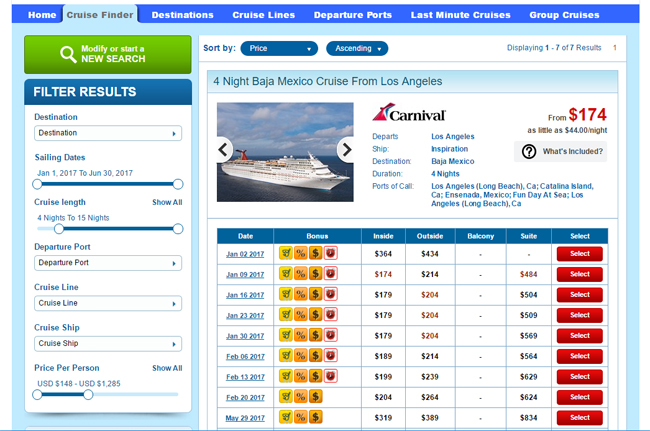
Task: Click the question mark What's Included icon
Action: (x=529, y=152)
